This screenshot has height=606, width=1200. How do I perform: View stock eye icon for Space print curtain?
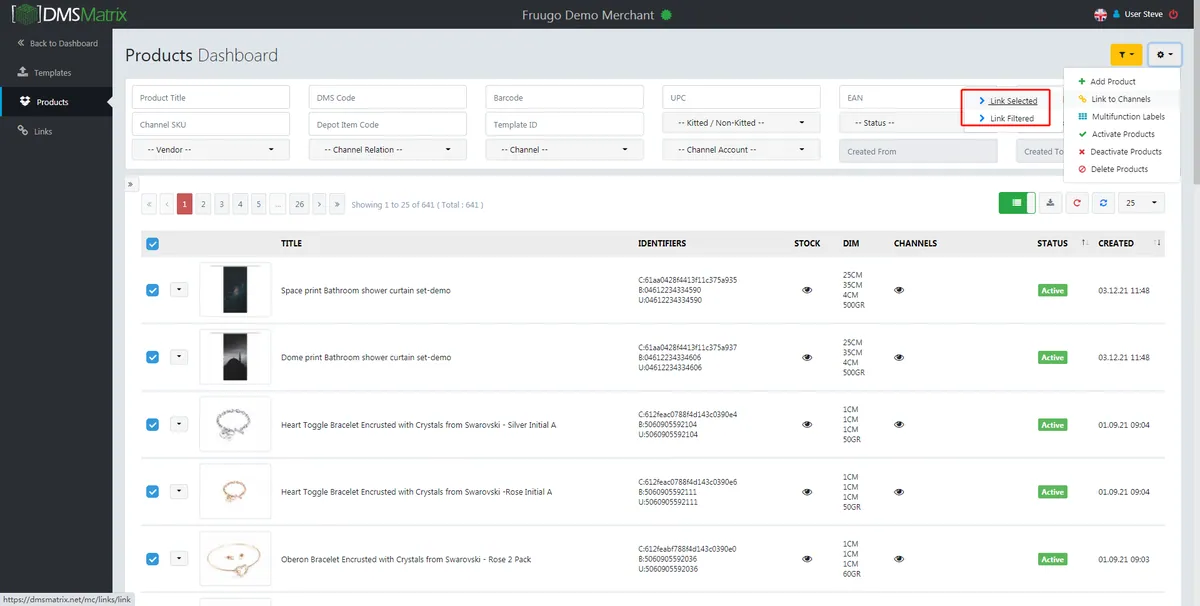[807, 290]
